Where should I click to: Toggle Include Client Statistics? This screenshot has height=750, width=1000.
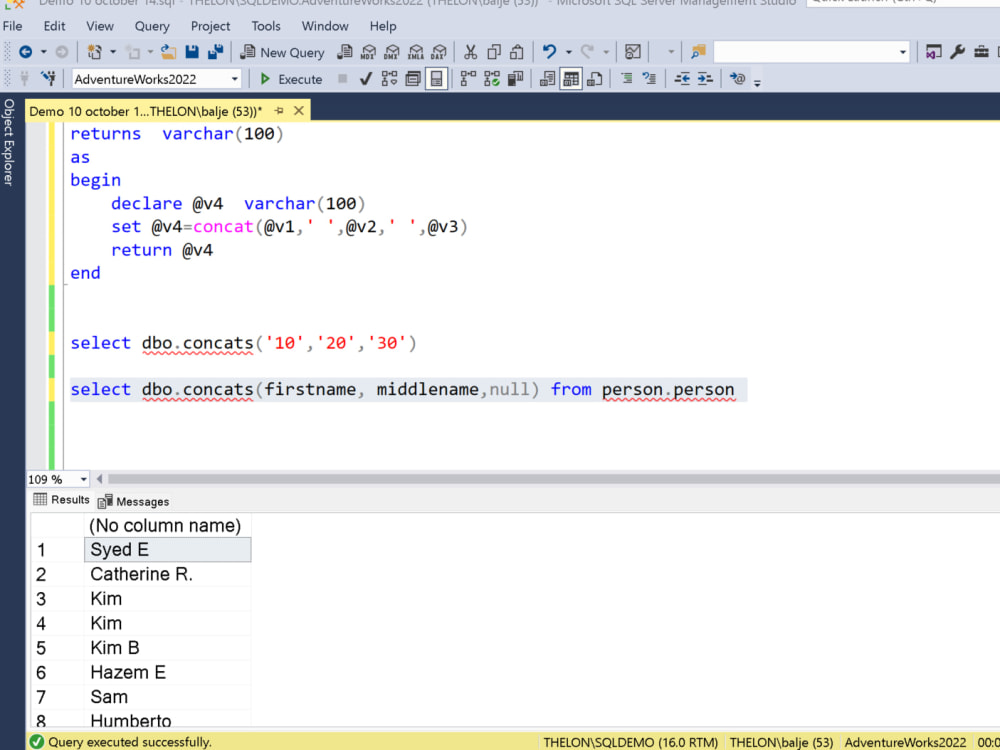click(x=515, y=79)
